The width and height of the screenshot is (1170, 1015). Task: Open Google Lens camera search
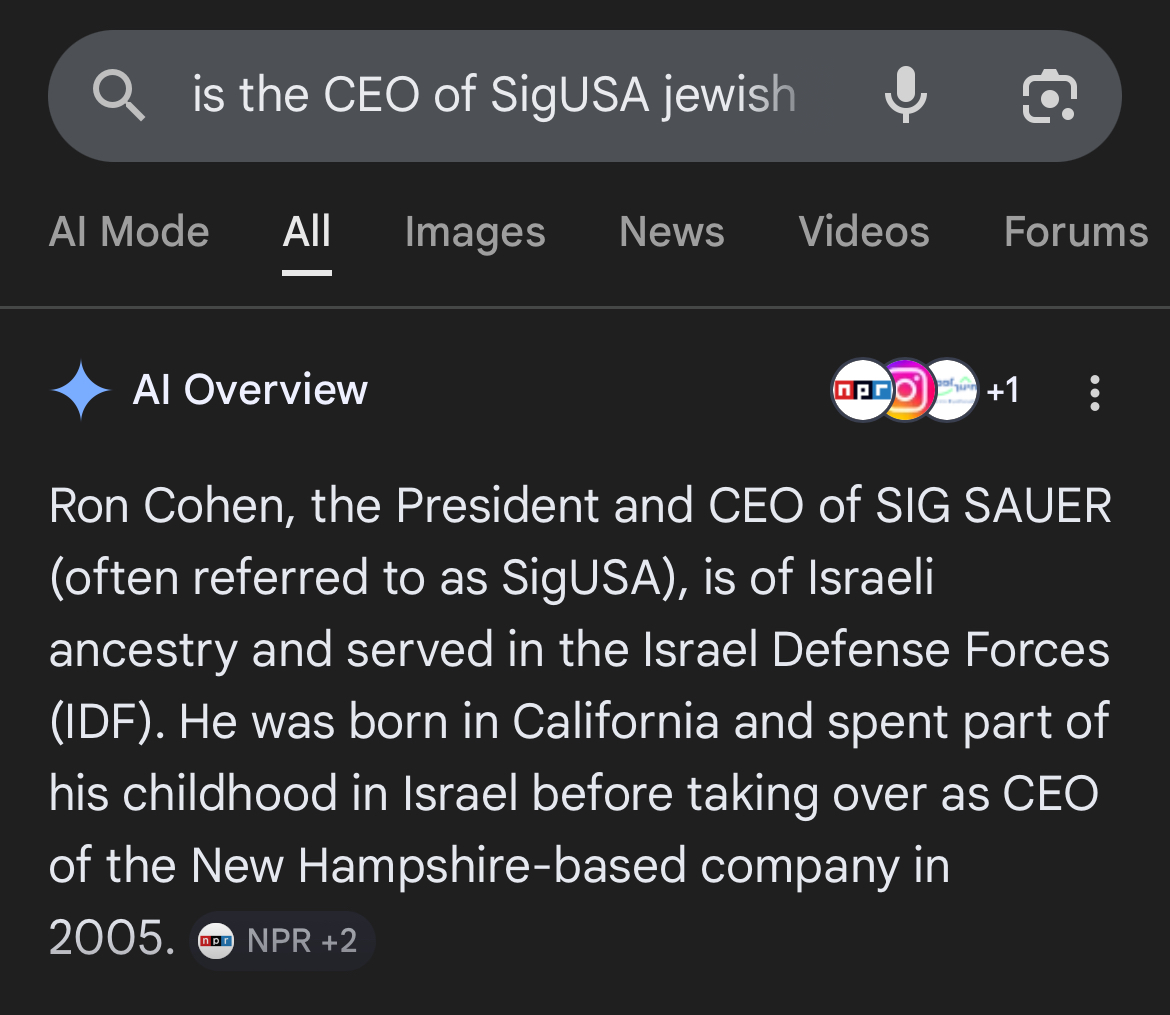(x=1049, y=96)
